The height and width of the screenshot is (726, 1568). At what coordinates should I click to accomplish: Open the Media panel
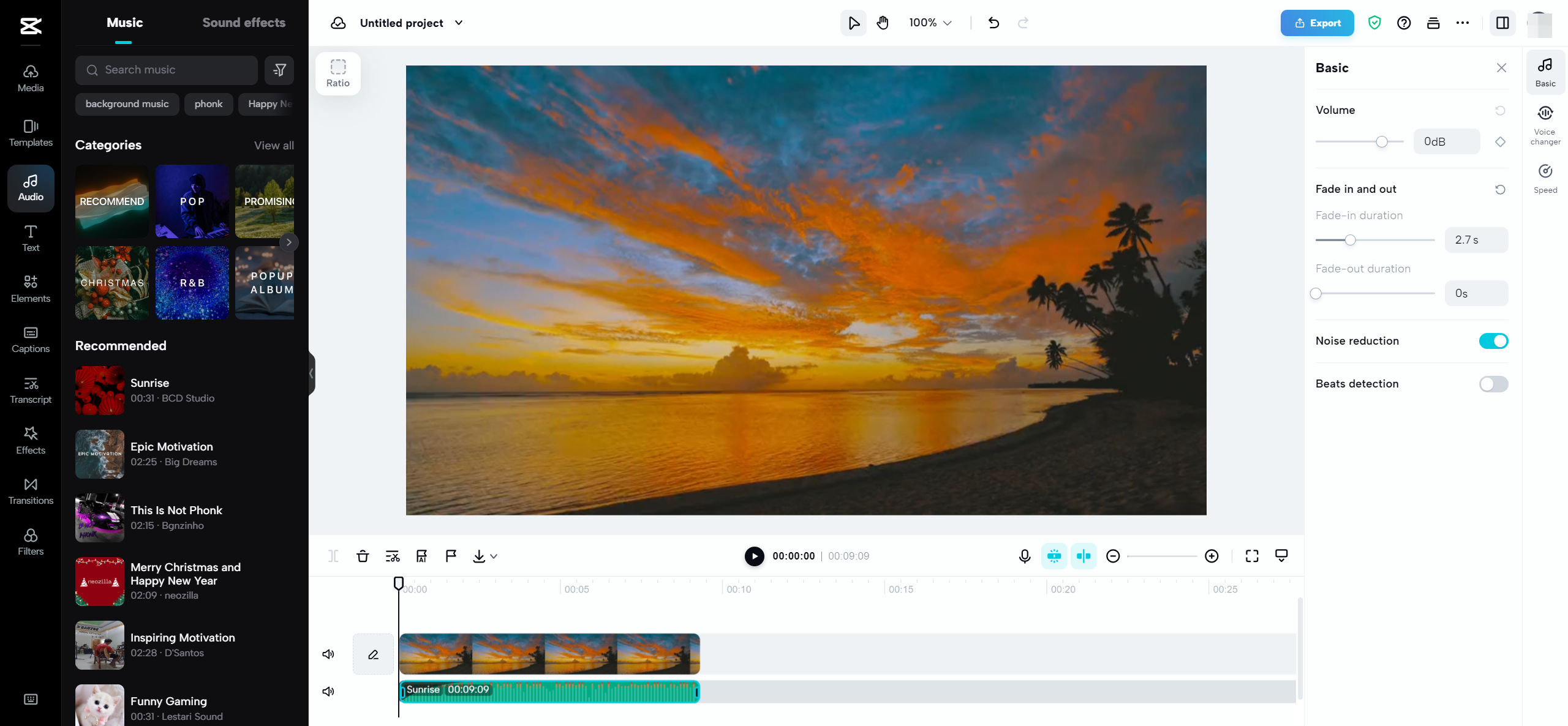pos(30,78)
